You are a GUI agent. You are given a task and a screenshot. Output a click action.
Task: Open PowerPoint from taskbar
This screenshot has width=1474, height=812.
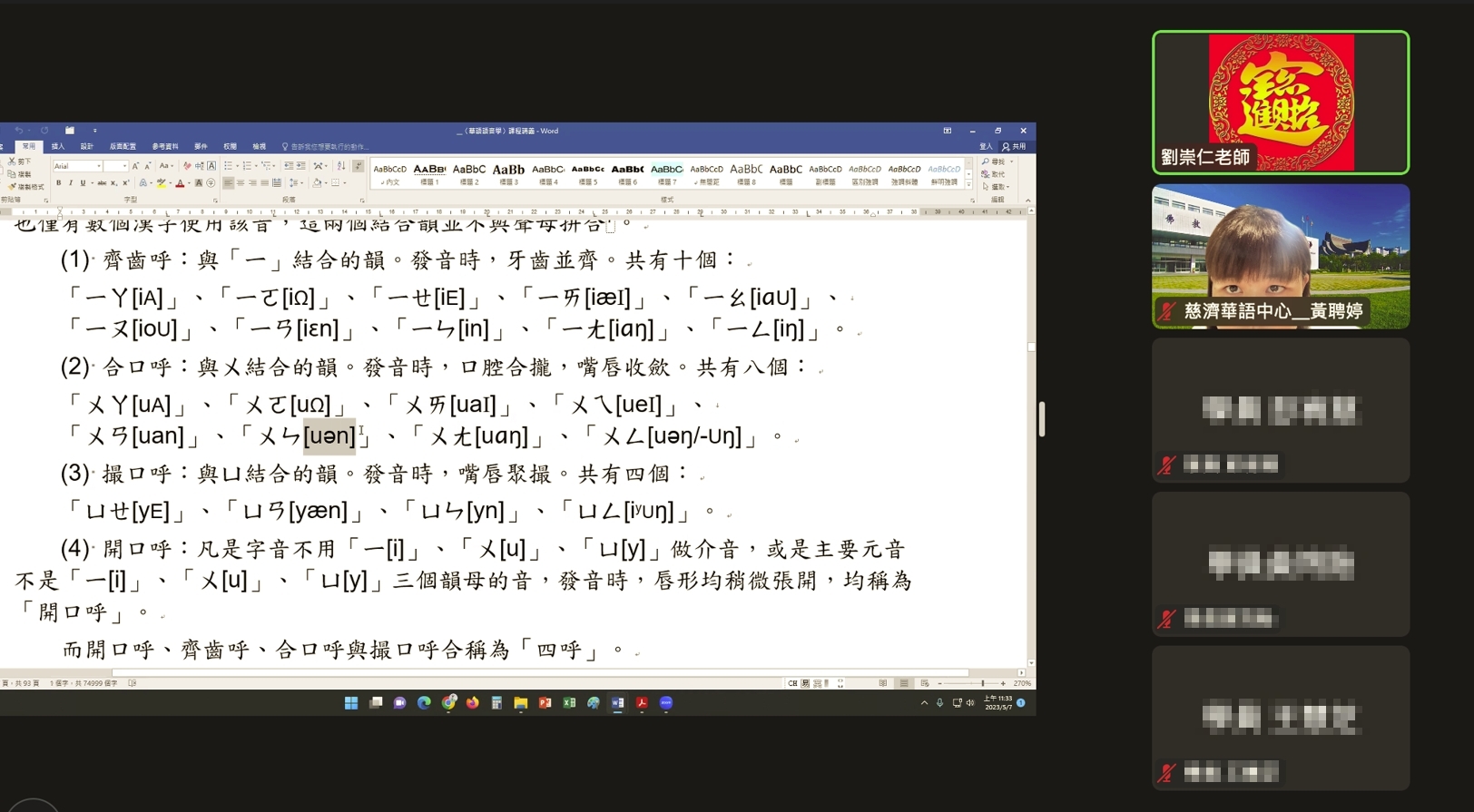coord(545,703)
